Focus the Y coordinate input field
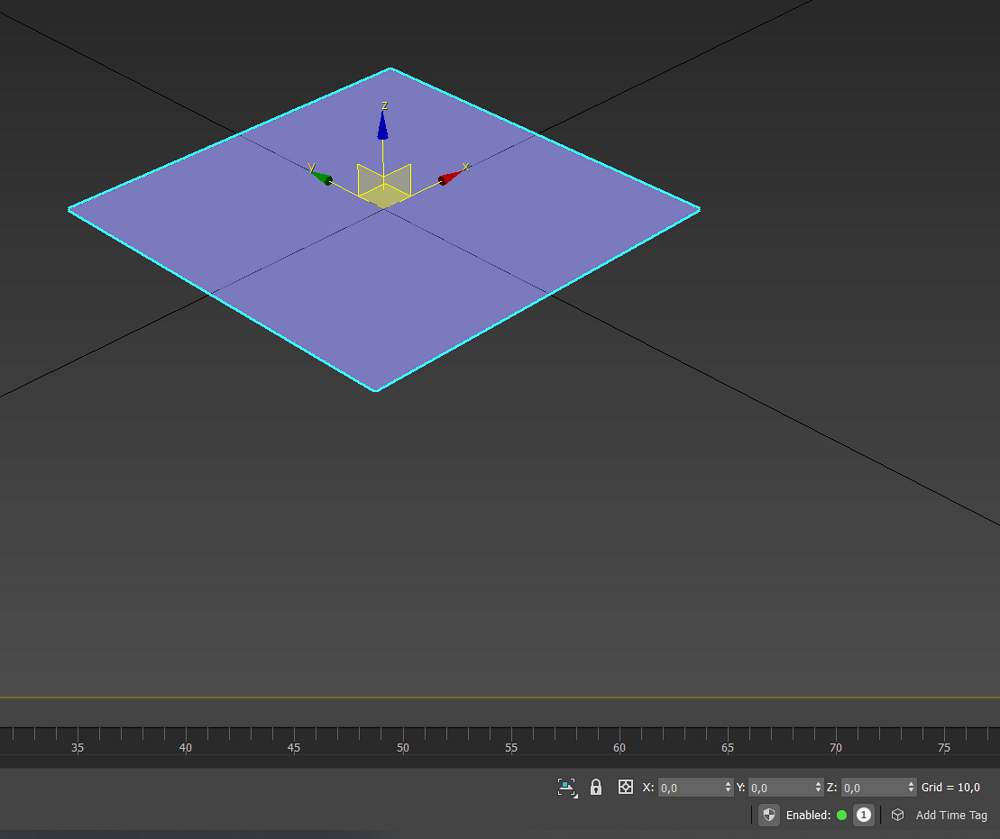 coord(780,787)
